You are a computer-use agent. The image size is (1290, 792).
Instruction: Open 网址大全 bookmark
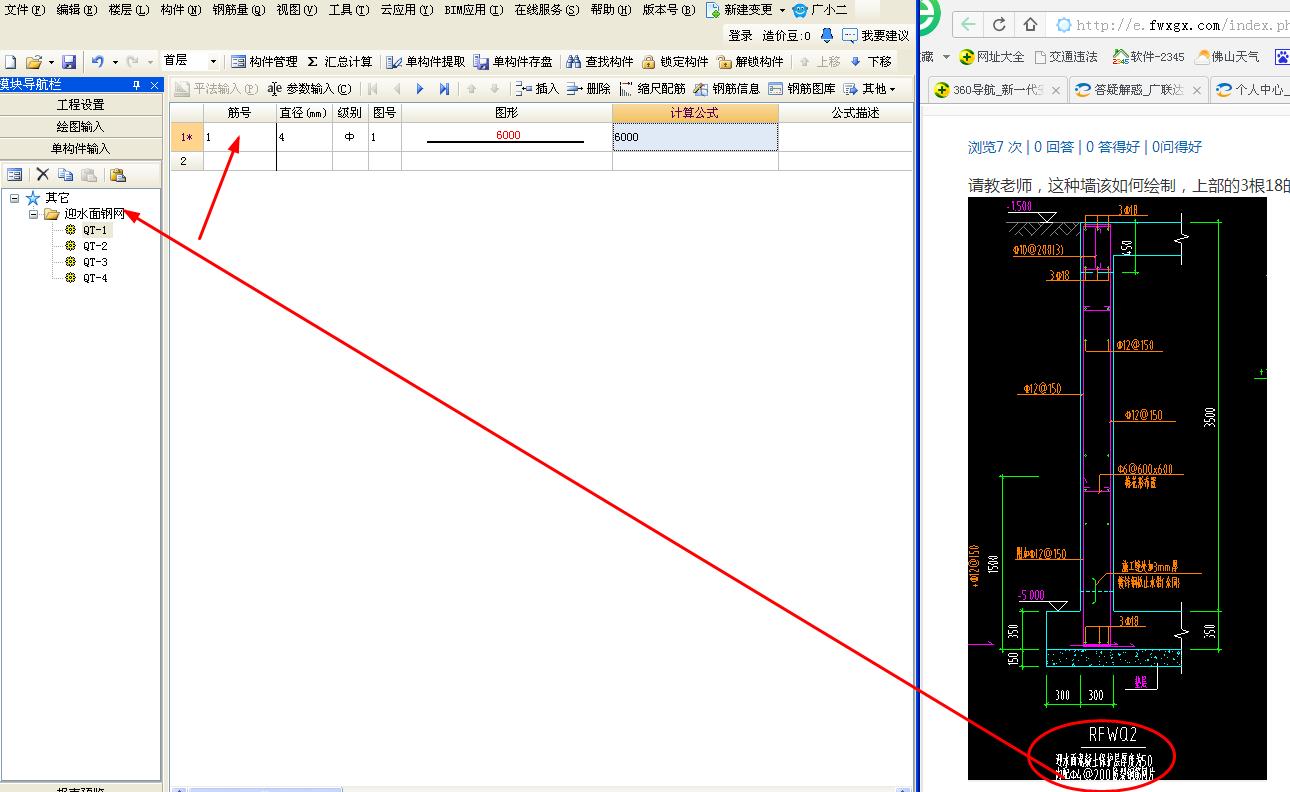[x=992, y=57]
